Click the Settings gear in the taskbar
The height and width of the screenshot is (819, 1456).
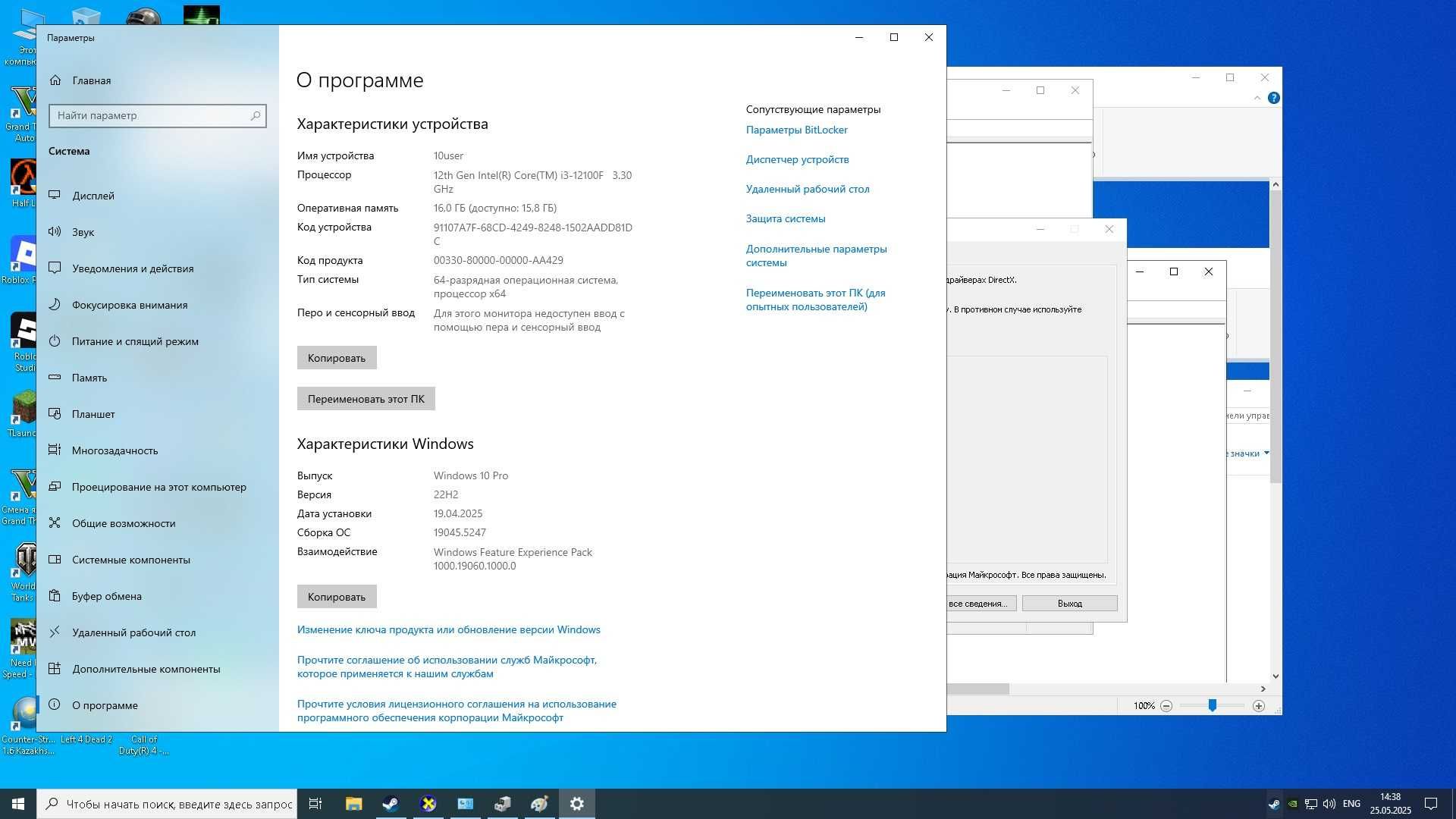[577, 804]
